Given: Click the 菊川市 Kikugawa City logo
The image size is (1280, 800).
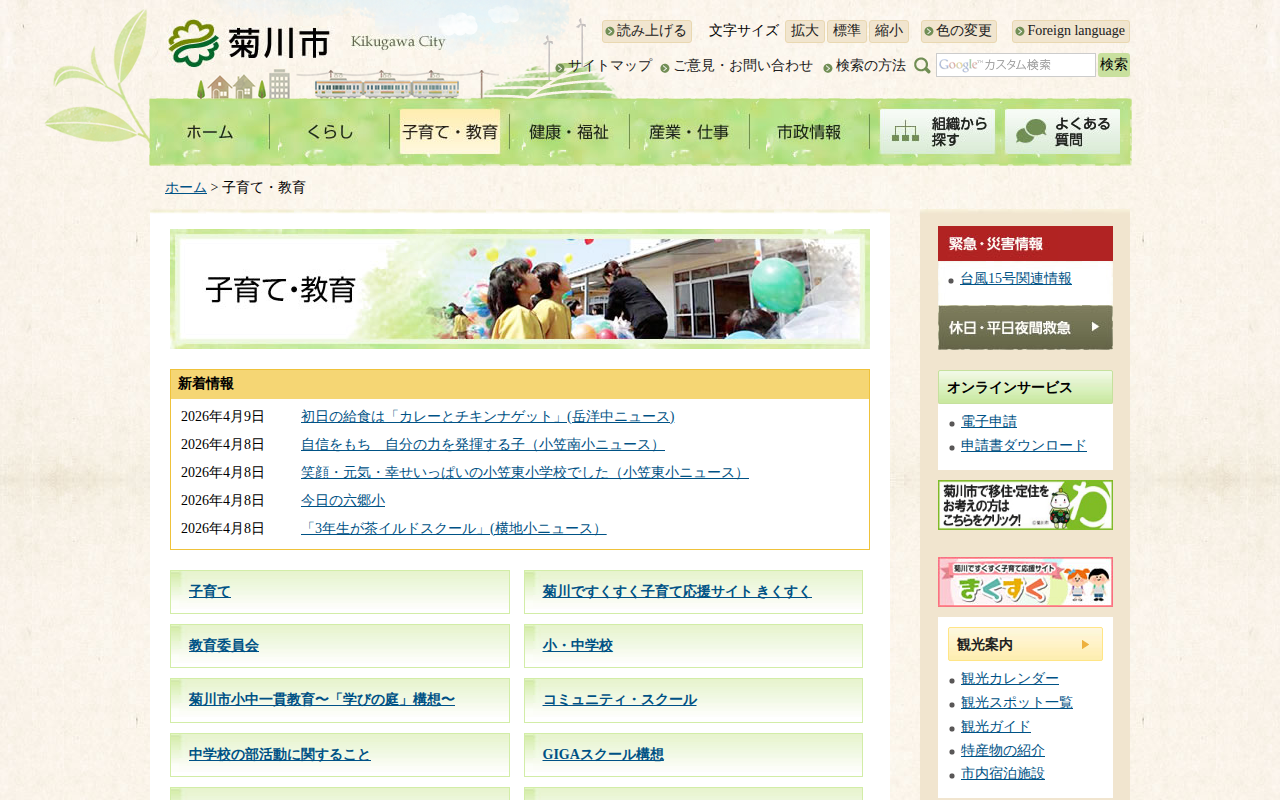Looking at the screenshot, I should (307, 43).
